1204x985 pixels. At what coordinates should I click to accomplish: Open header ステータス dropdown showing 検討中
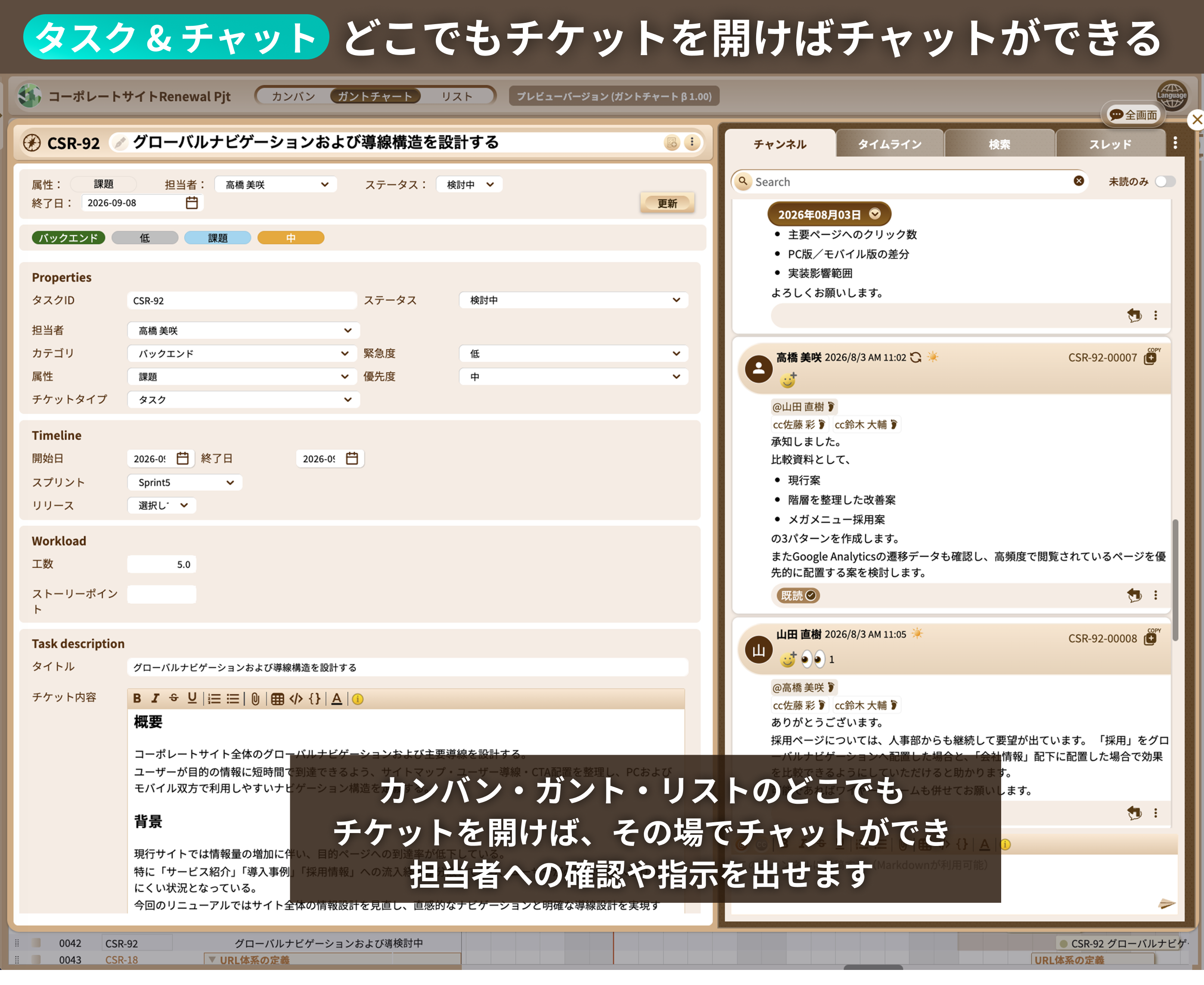click(469, 184)
